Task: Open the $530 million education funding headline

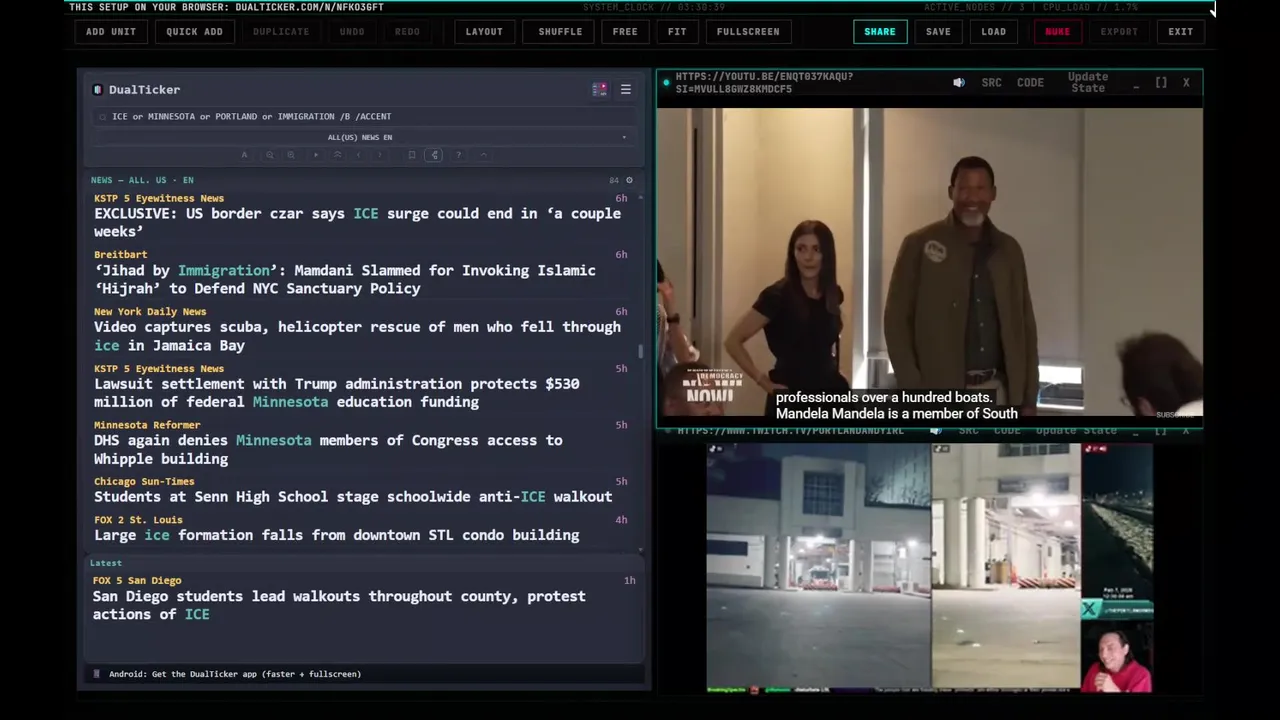Action: pyautogui.click(x=337, y=393)
